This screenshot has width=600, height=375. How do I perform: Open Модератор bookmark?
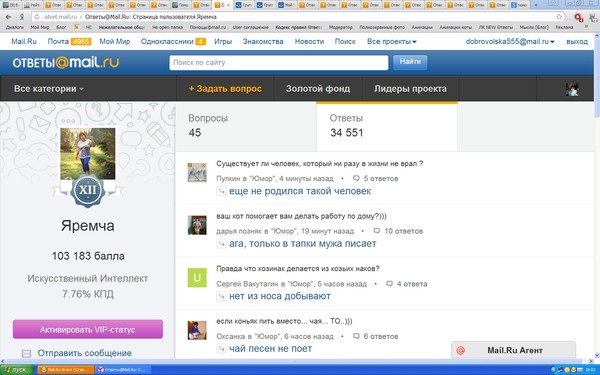341,28
